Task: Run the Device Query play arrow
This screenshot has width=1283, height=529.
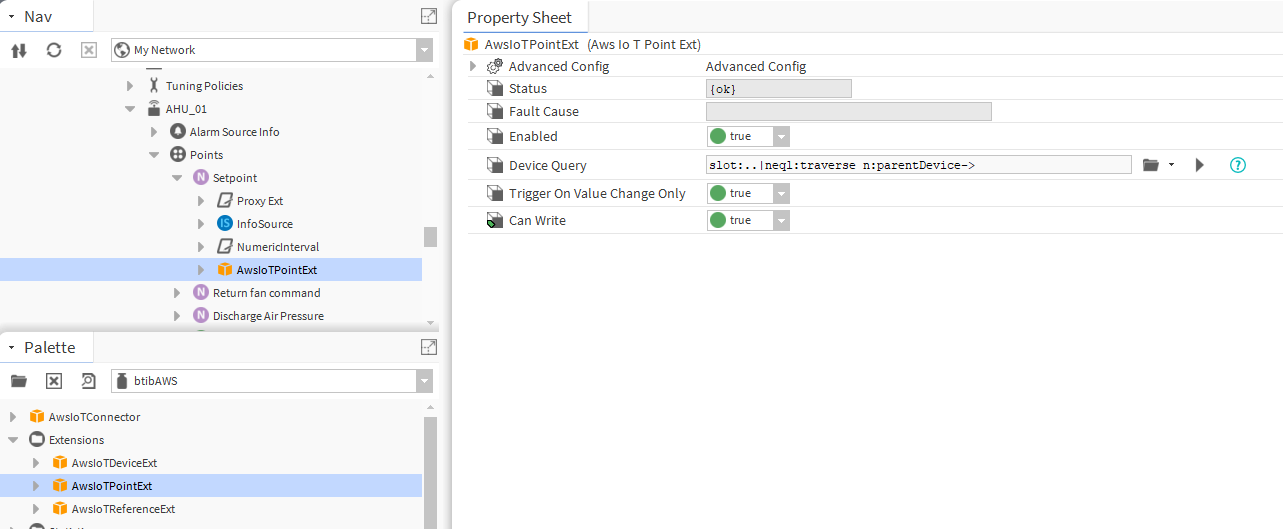Action: coord(1200,165)
